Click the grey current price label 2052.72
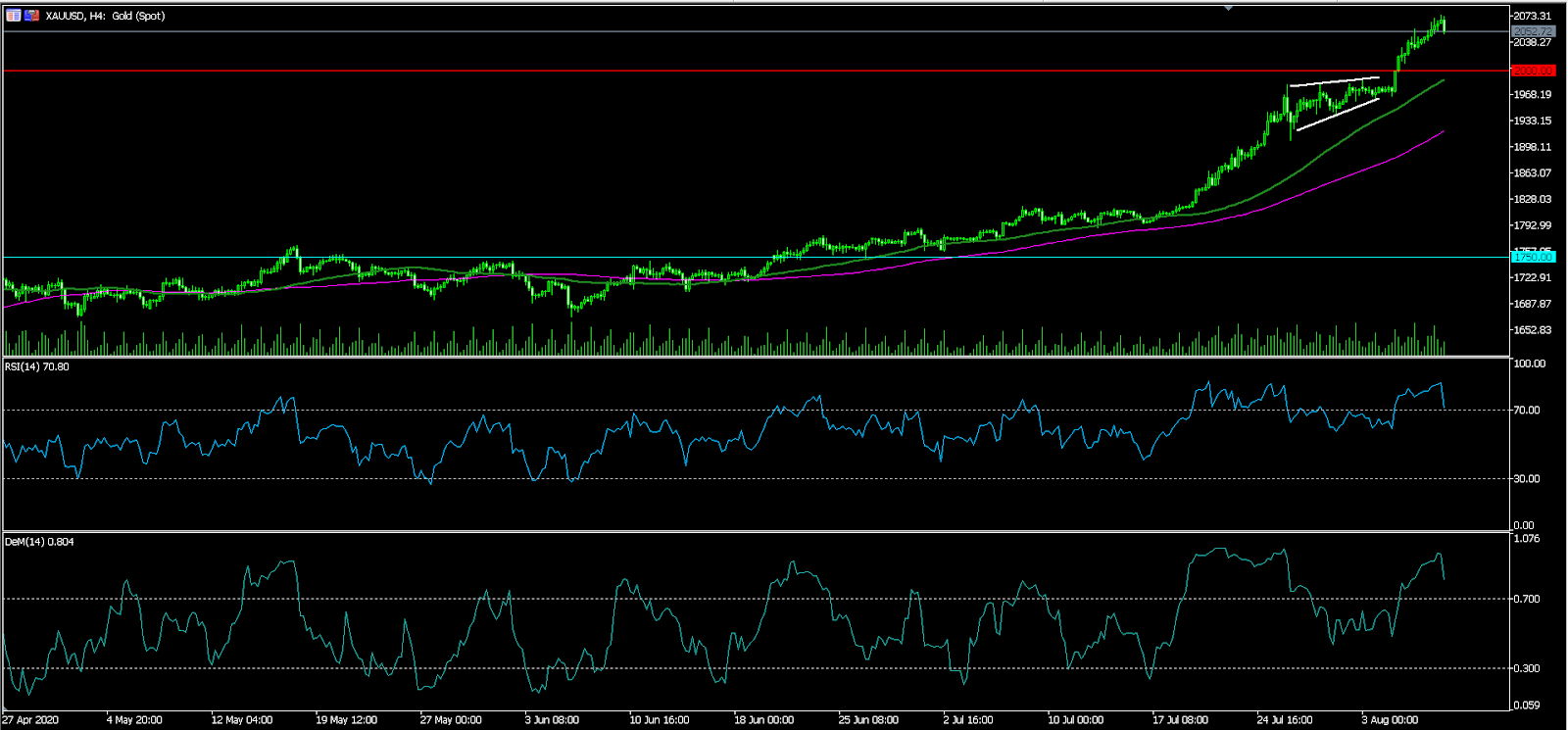The image size is (1568, 730). pos(1533,31)
